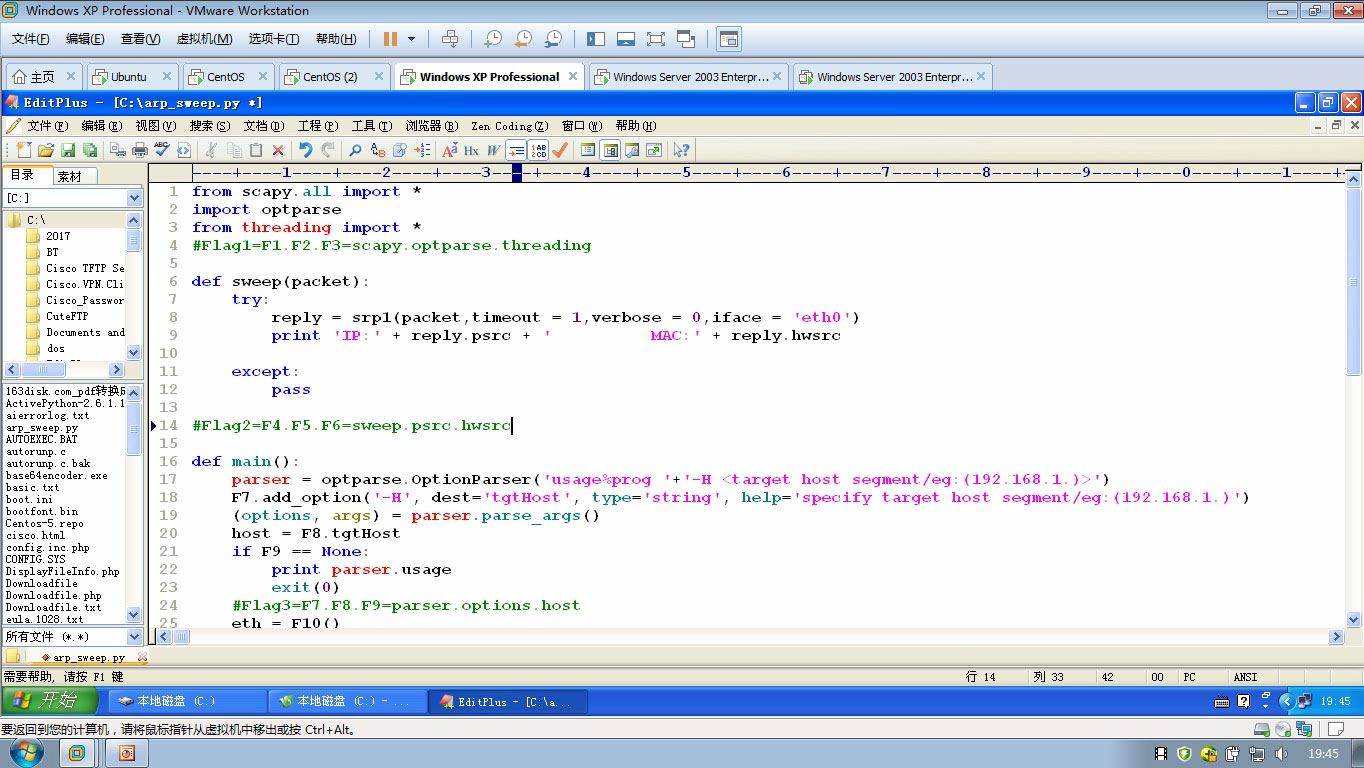Select AUTOEXEC.BAT in the file list
Image resolution: width=1364 pixels, height=768 pixels.
[x=41, y=439]
